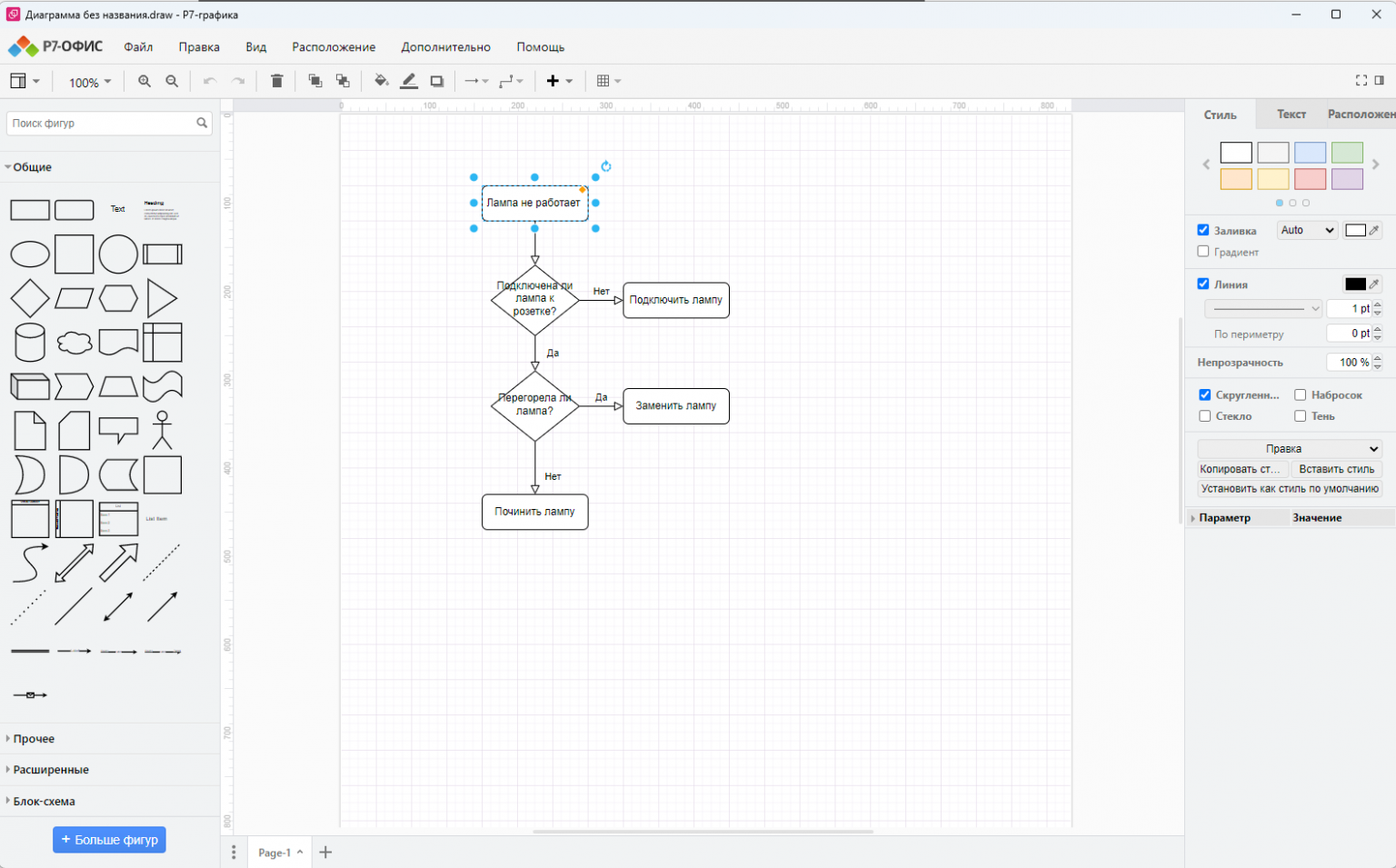The height and width of the screenshot is (868, 1396).
Task: Click the Больше фигур button
Action: (x=109, y=840)
